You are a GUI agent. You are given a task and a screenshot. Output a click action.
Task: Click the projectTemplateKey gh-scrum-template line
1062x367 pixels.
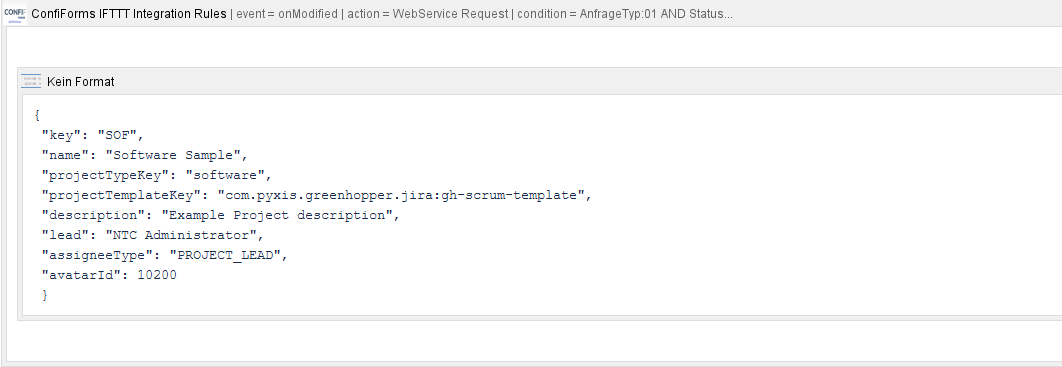[x=317, y=195]
